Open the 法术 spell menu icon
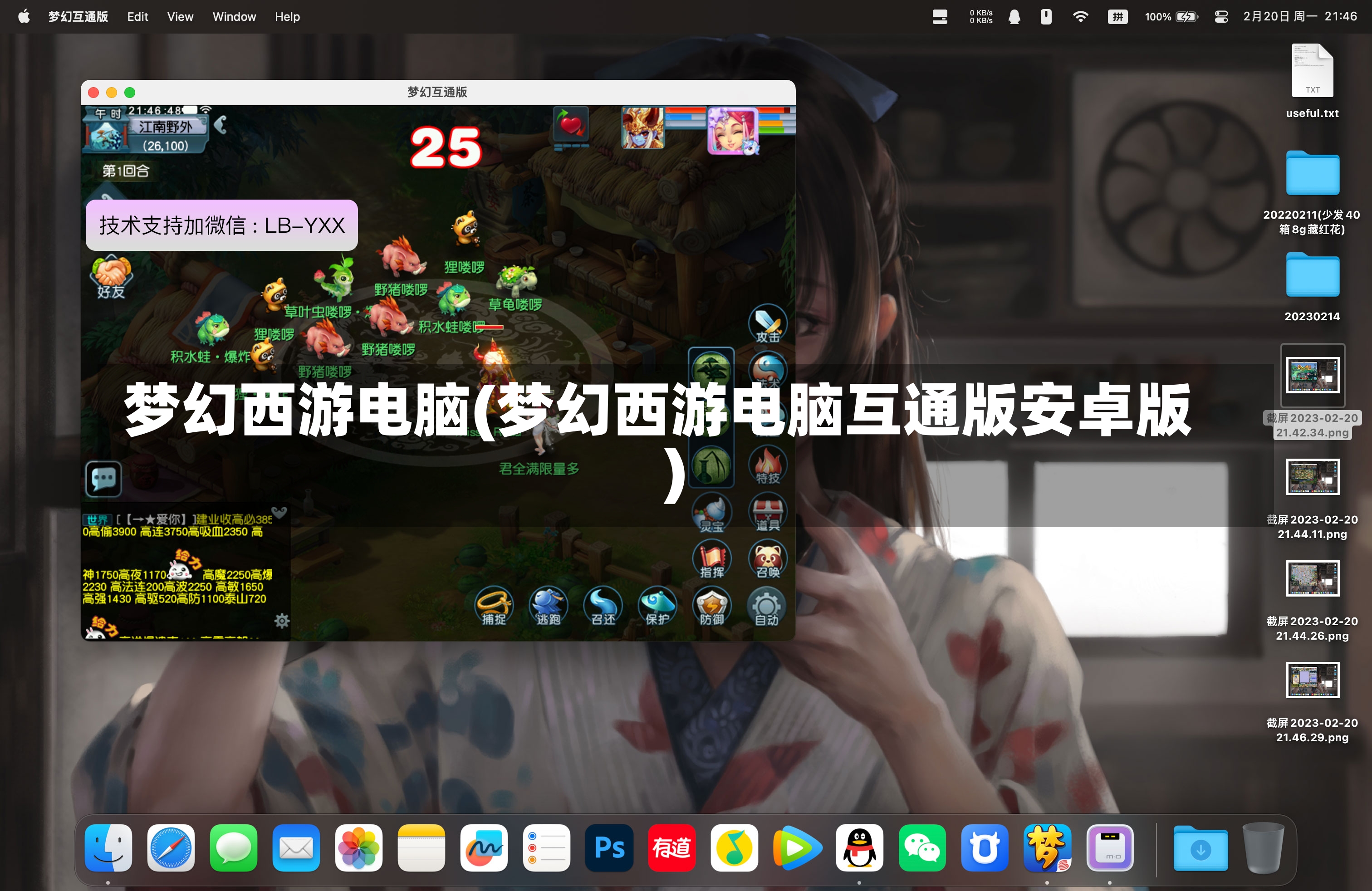This screenshot has width=1372, height=891. click(767, 372)
